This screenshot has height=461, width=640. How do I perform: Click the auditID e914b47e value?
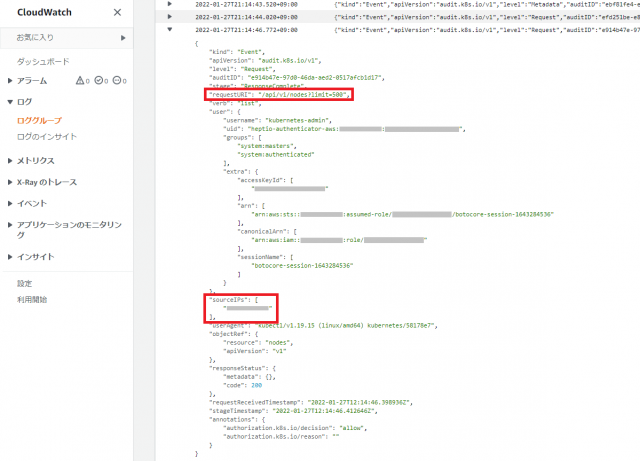tap(316, 78)
